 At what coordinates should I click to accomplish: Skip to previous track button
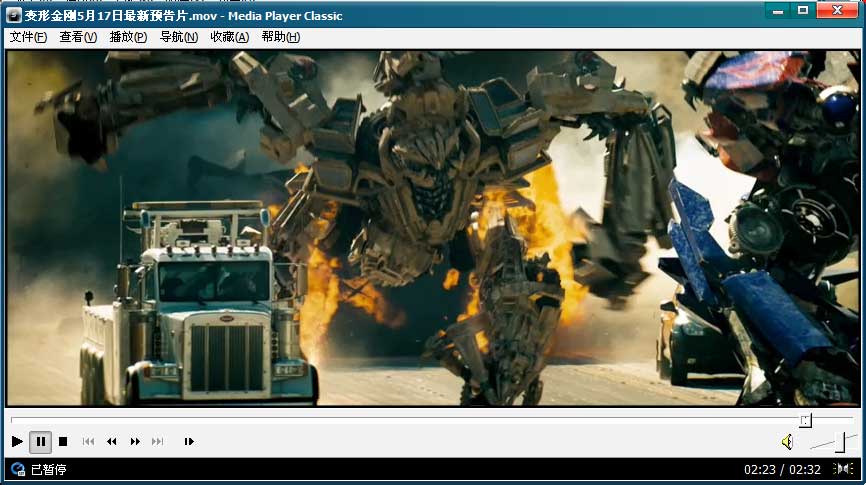(88, 441)
